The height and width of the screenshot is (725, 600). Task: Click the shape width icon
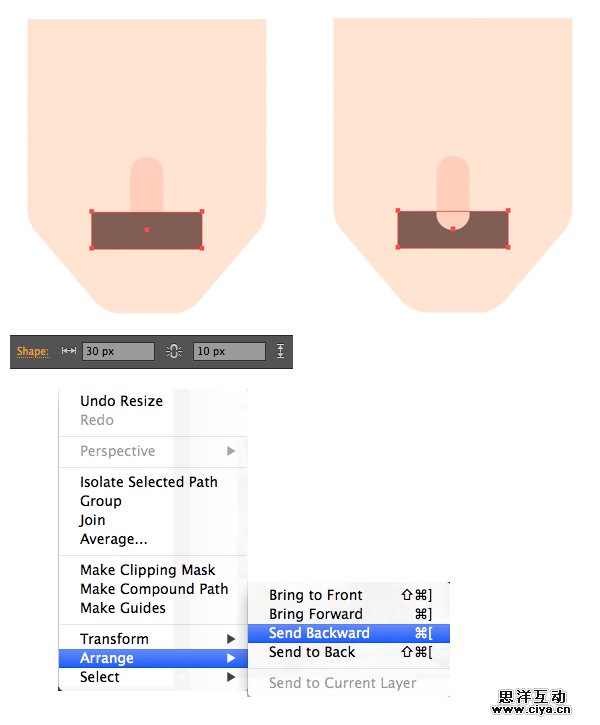tap(69, 351)
